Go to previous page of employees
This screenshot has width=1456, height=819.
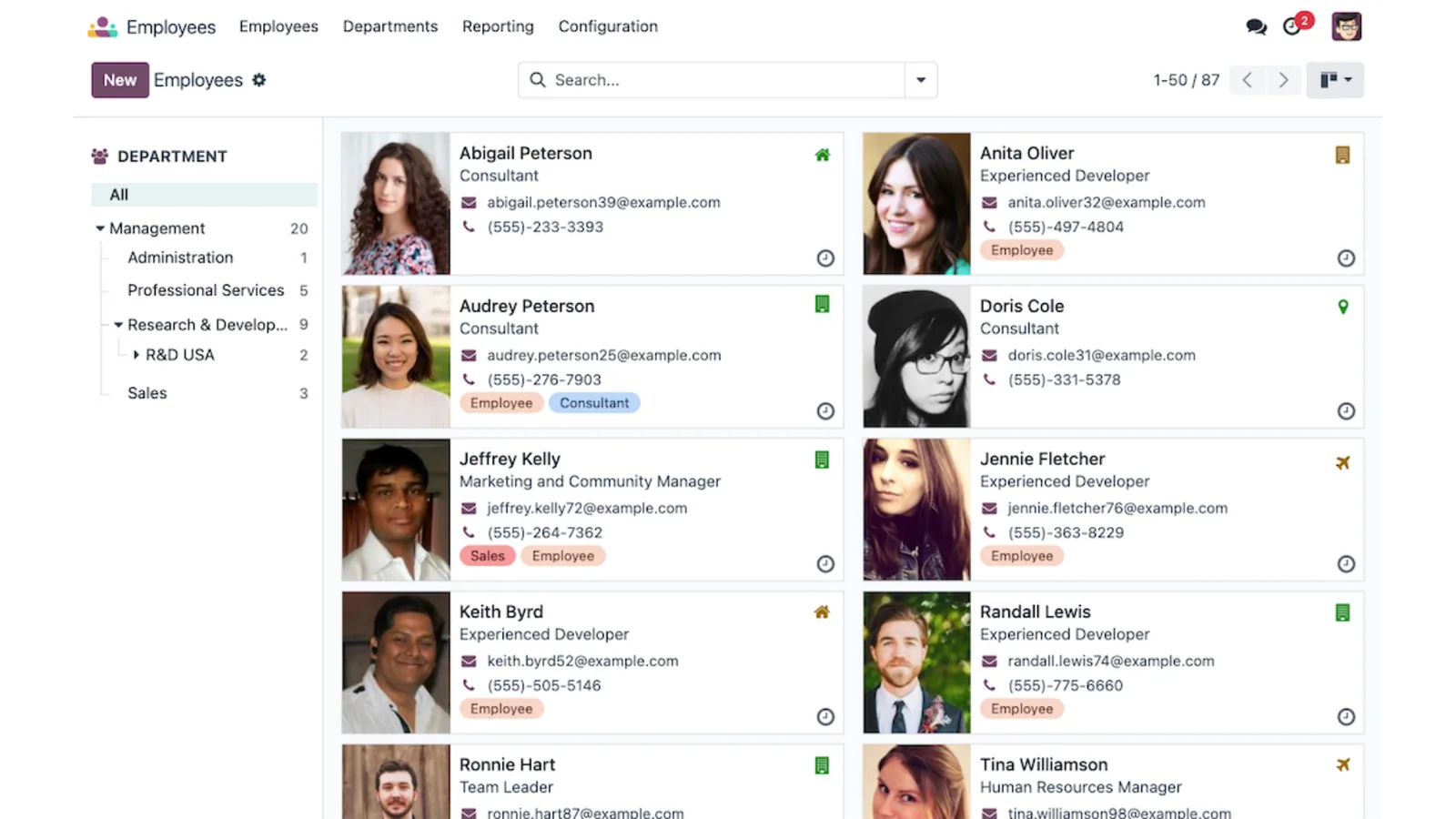pos(1247,80)
